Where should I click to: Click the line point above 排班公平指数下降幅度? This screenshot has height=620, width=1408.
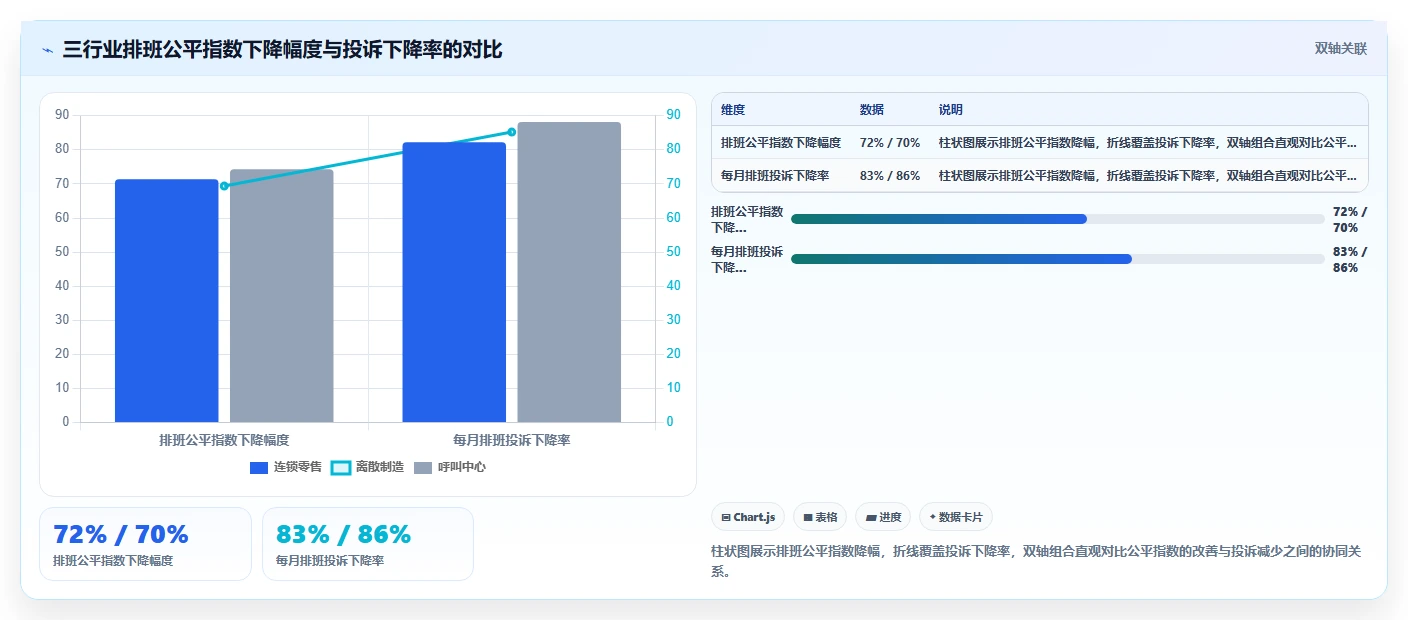click(x=224, y=186)
